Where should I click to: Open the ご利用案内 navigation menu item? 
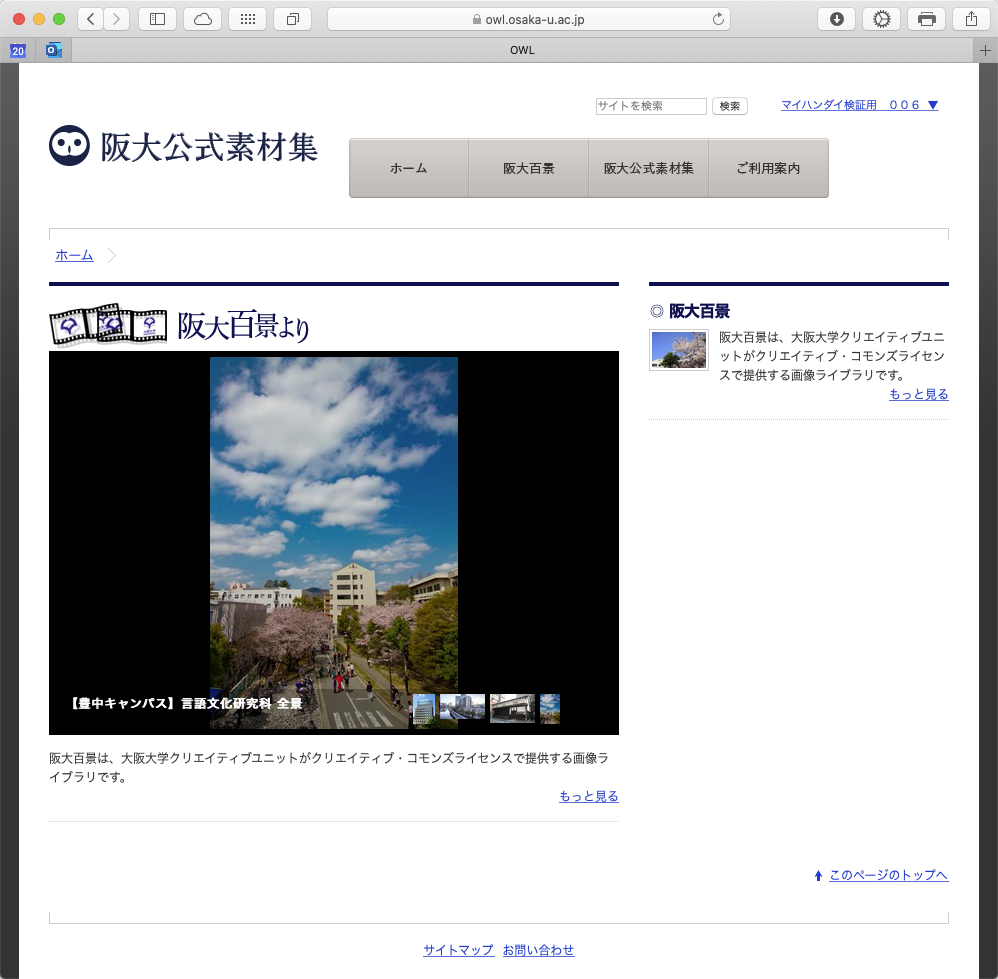pyautogui.click(x=768, y=168)
